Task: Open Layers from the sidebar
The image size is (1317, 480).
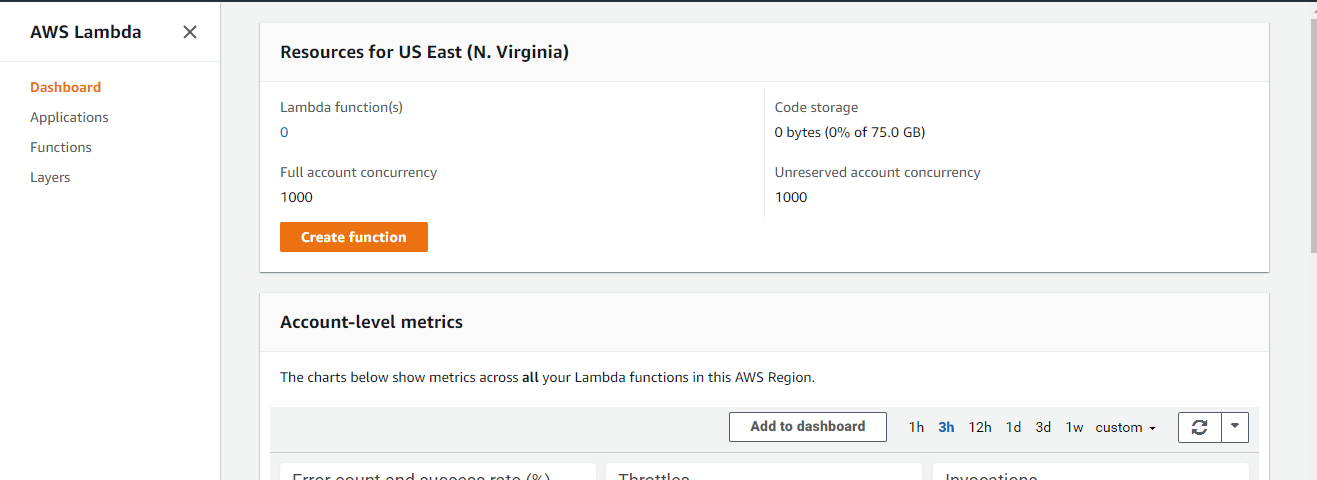Action: point(50,177)
